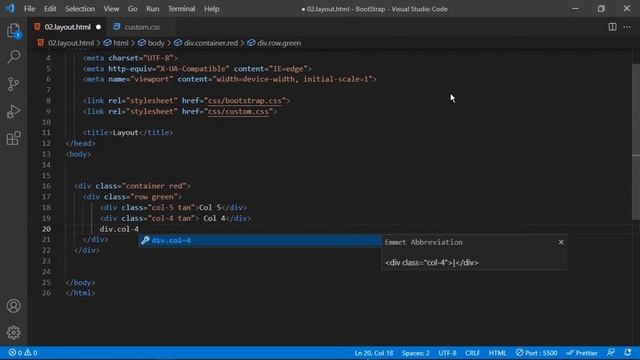
Task: Open the Run menu
Action: click(153, 9)
